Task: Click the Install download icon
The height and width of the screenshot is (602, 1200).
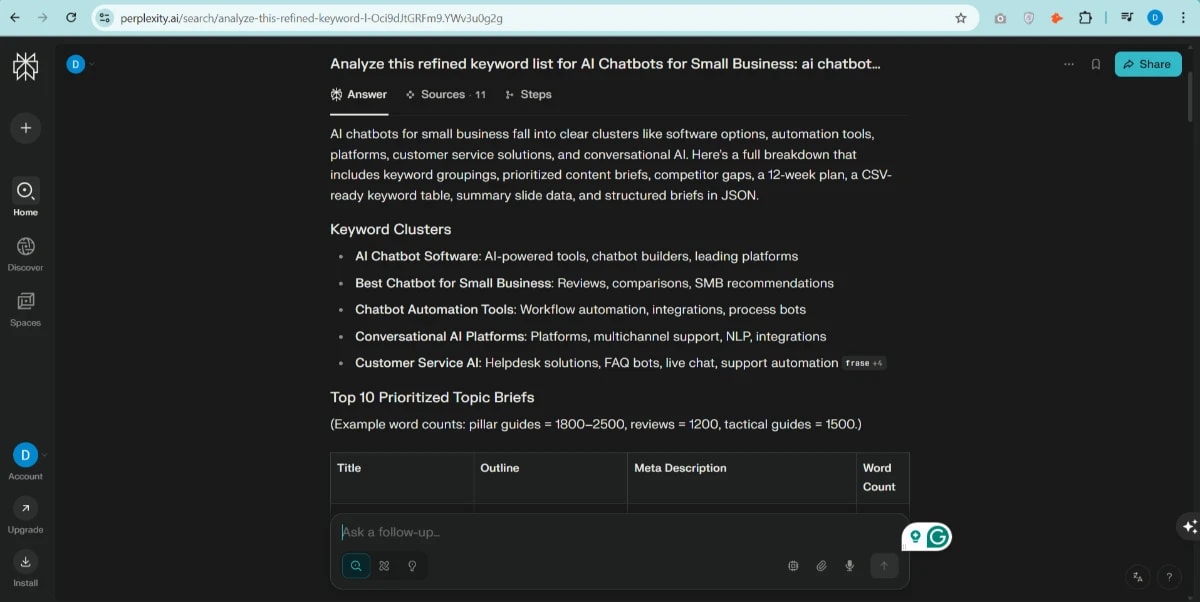Action: (25, 561)
